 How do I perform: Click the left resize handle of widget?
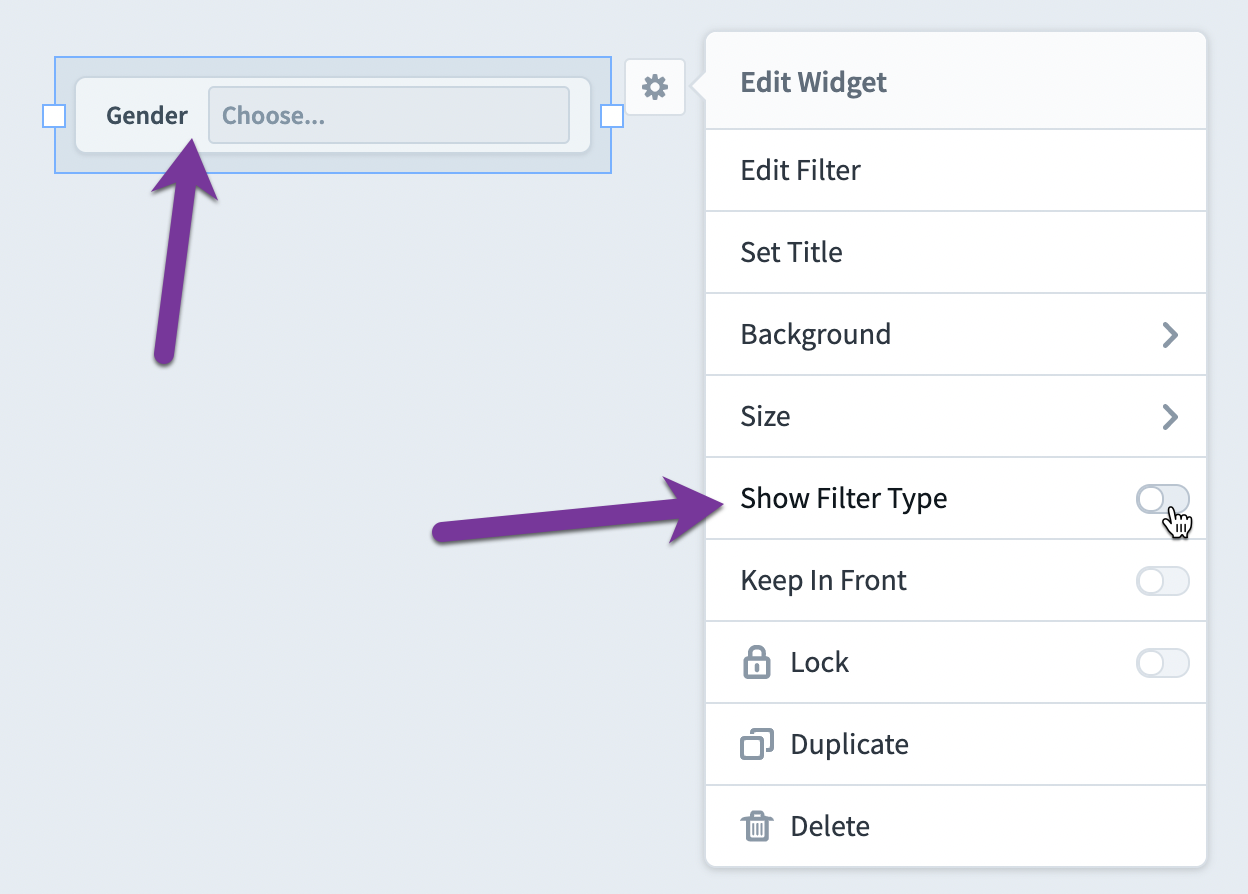54,116
